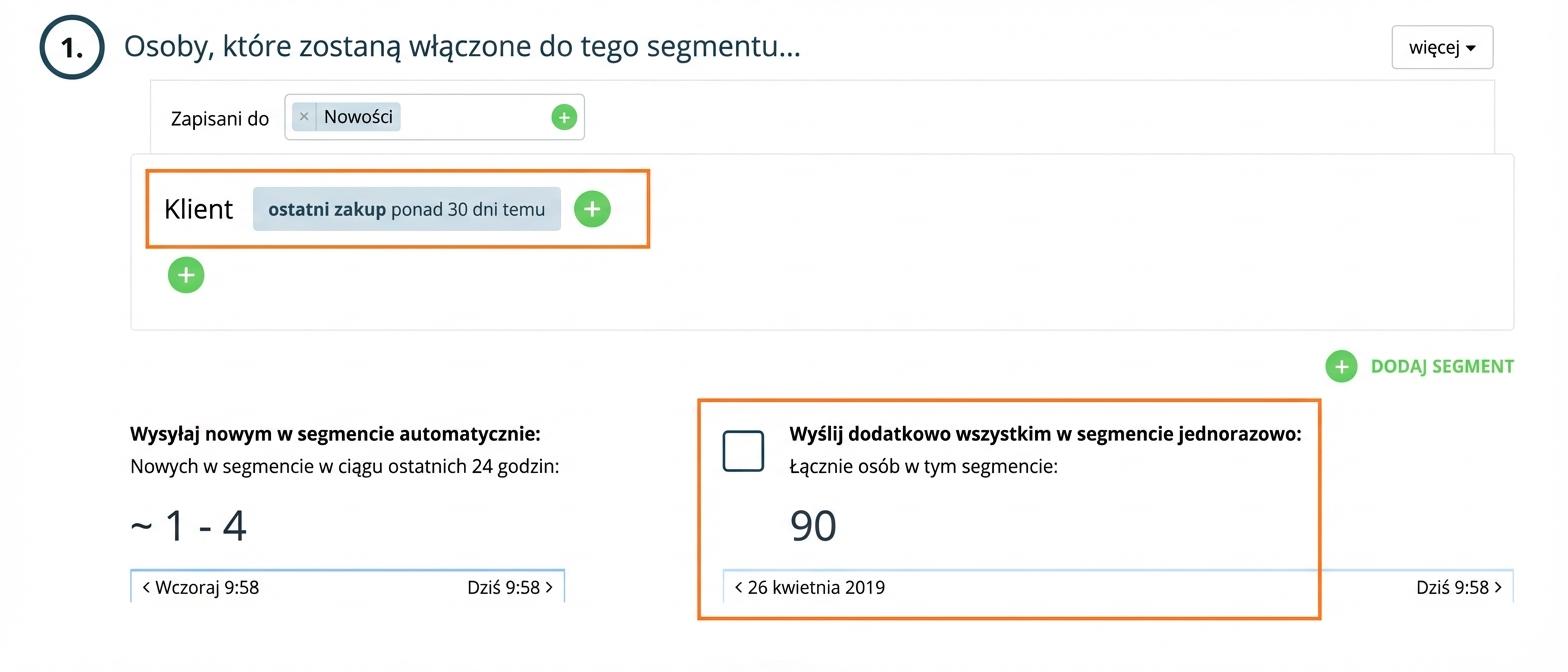Viewport: 1568px width, 672px height.
Task: Click the "~ 1 - 4" new subscribers estimate
Action: click(189, 526)
